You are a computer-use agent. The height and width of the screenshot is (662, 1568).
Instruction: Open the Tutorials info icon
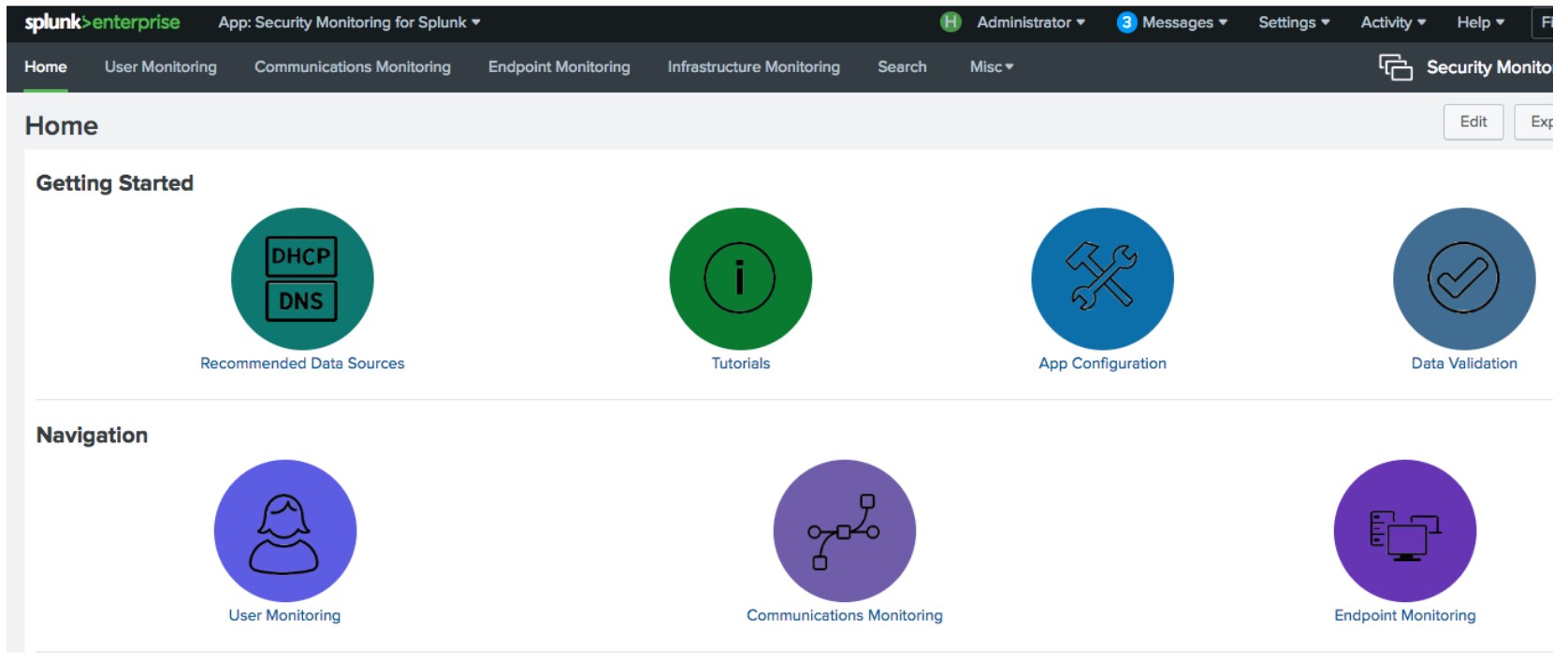click(740, 279)
